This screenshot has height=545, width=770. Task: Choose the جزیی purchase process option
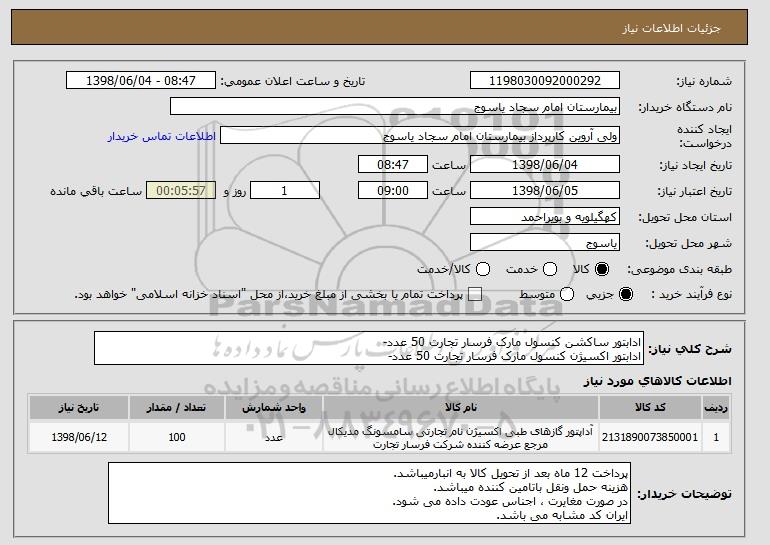tap(626, 295)
